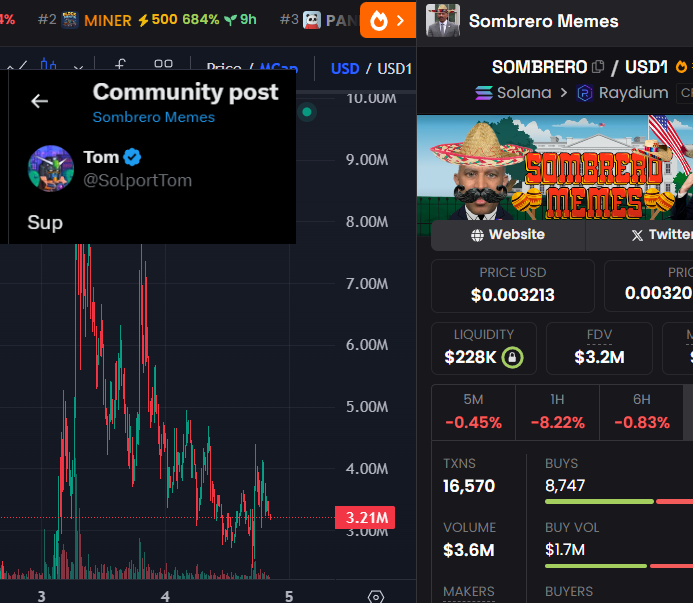The height and width of the screenshot is (603, 693).
Task: Click the red 3.21M current price label
Action: tap(365, 517)
